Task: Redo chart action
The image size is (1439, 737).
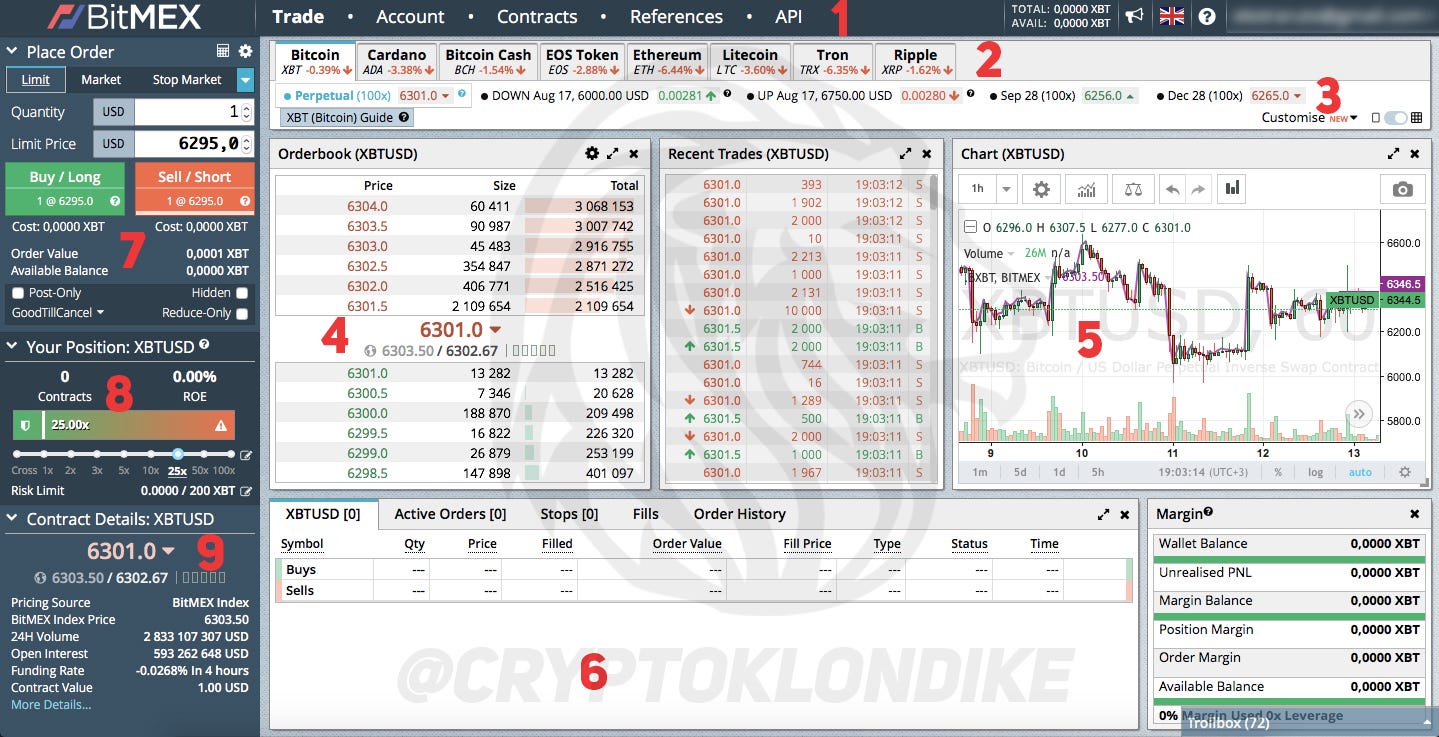Action: 1198,189
